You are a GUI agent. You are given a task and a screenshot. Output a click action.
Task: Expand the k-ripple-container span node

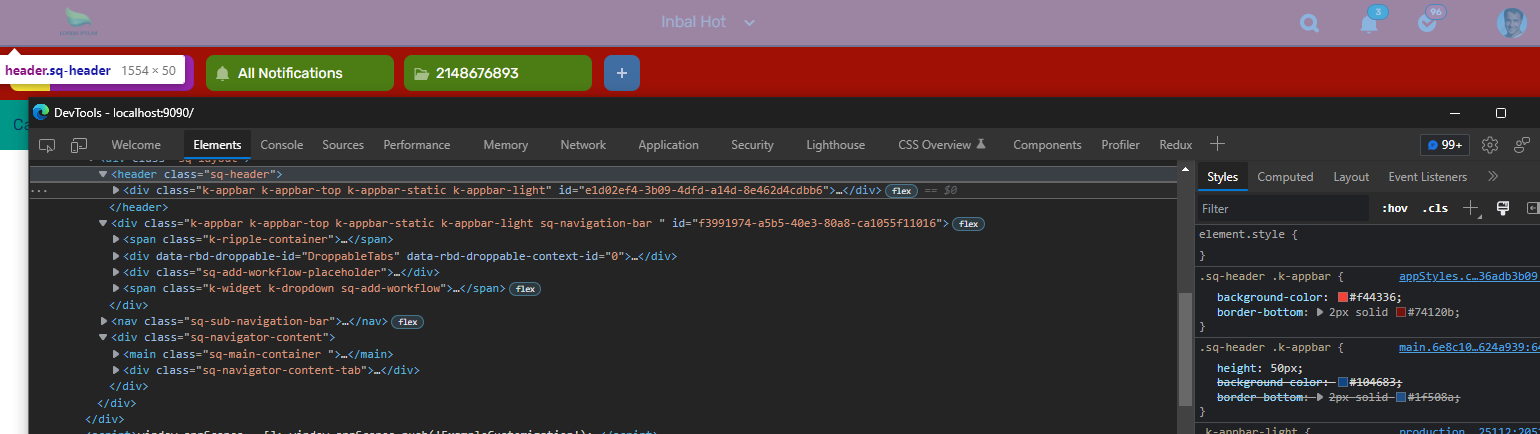coord(116,240)
